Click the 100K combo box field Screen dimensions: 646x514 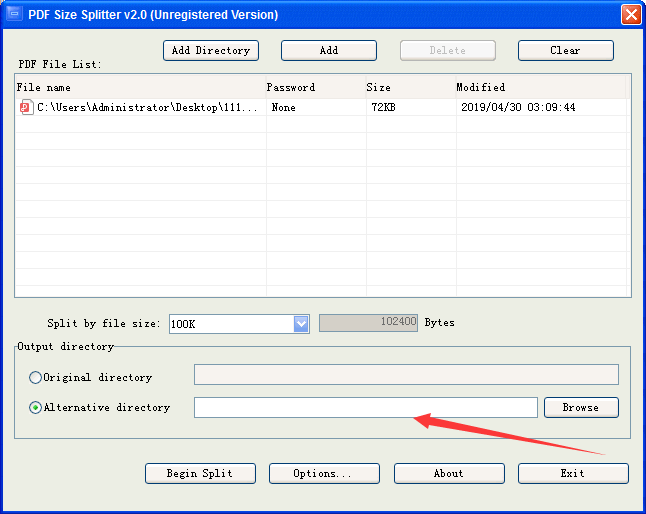click(239, 324)
